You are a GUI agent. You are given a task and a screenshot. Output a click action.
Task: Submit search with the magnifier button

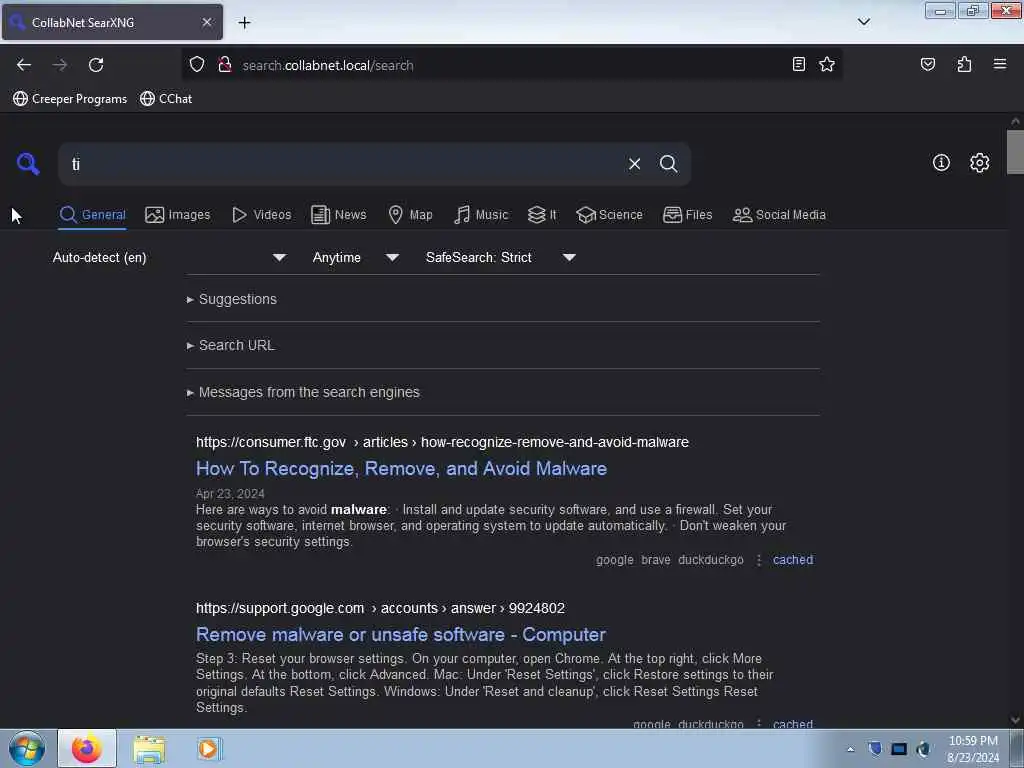pyautogui.click(x=668, y=164)
